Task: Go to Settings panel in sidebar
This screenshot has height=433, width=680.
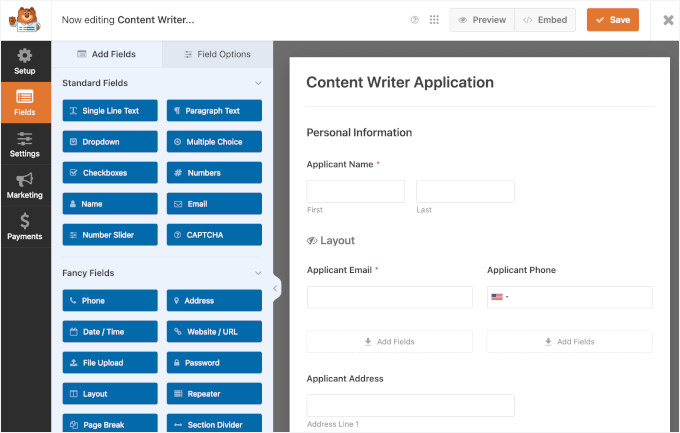Action: 25,145
